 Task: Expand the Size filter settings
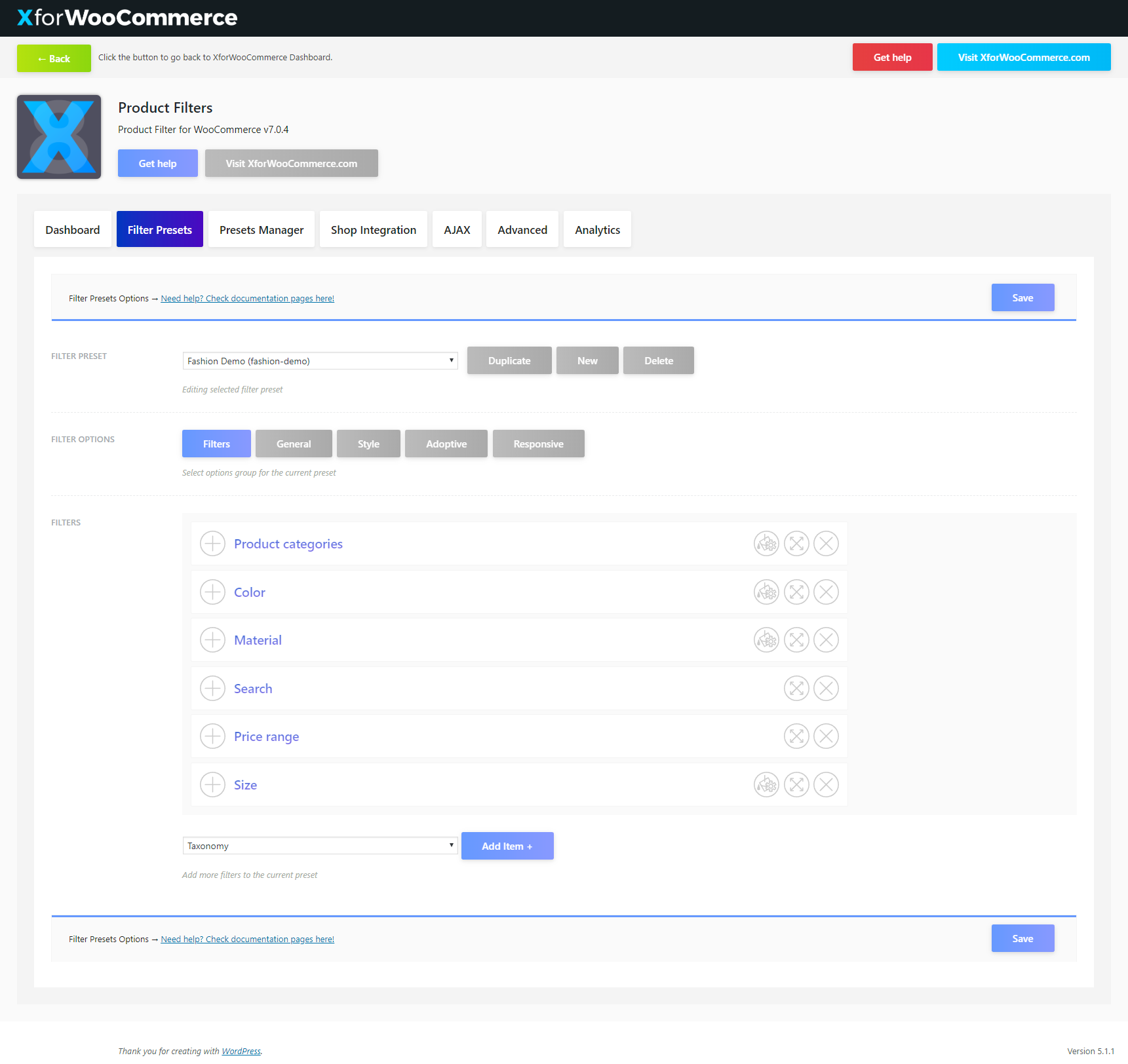pos(212,785)
